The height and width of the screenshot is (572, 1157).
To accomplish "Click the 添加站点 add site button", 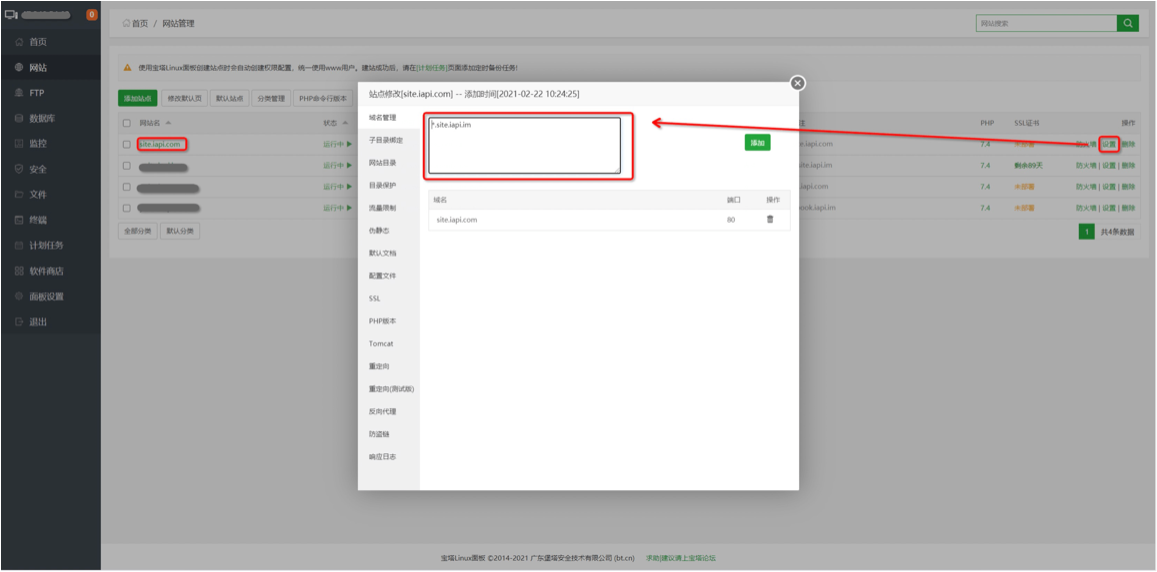I will point(138,98).
